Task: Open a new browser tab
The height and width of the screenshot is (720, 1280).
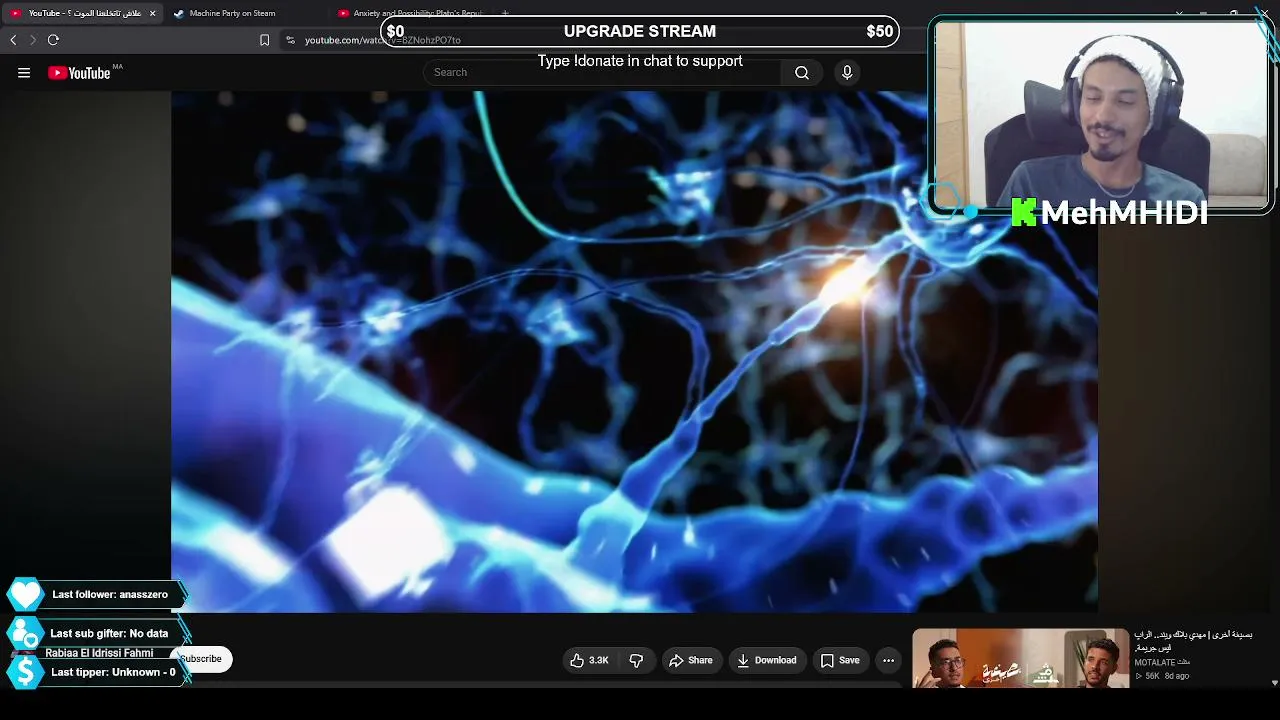Action: (x=505, y=14)
